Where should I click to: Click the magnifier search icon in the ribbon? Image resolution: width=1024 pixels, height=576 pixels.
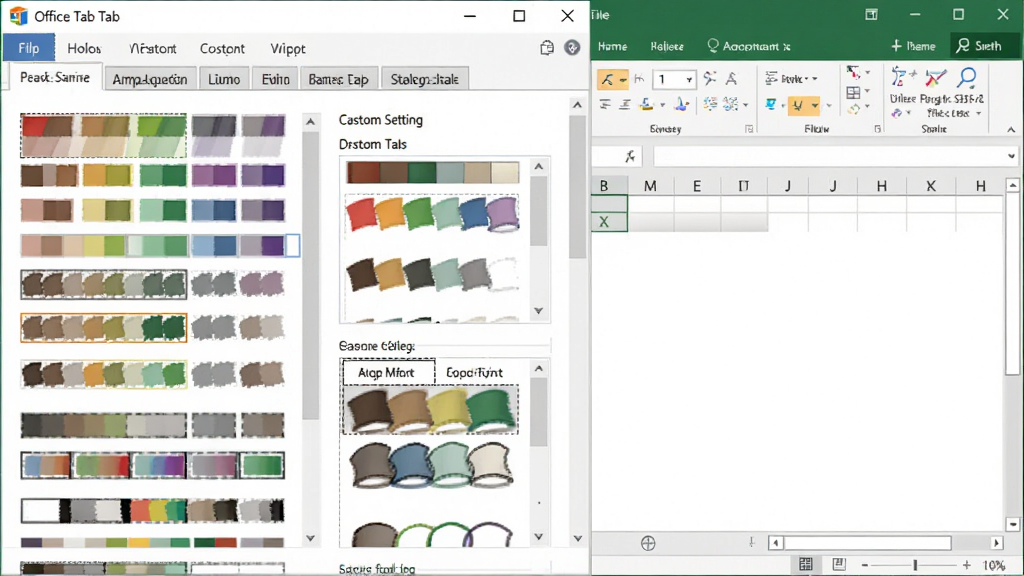pyautogui.click(x=967, y=78)
